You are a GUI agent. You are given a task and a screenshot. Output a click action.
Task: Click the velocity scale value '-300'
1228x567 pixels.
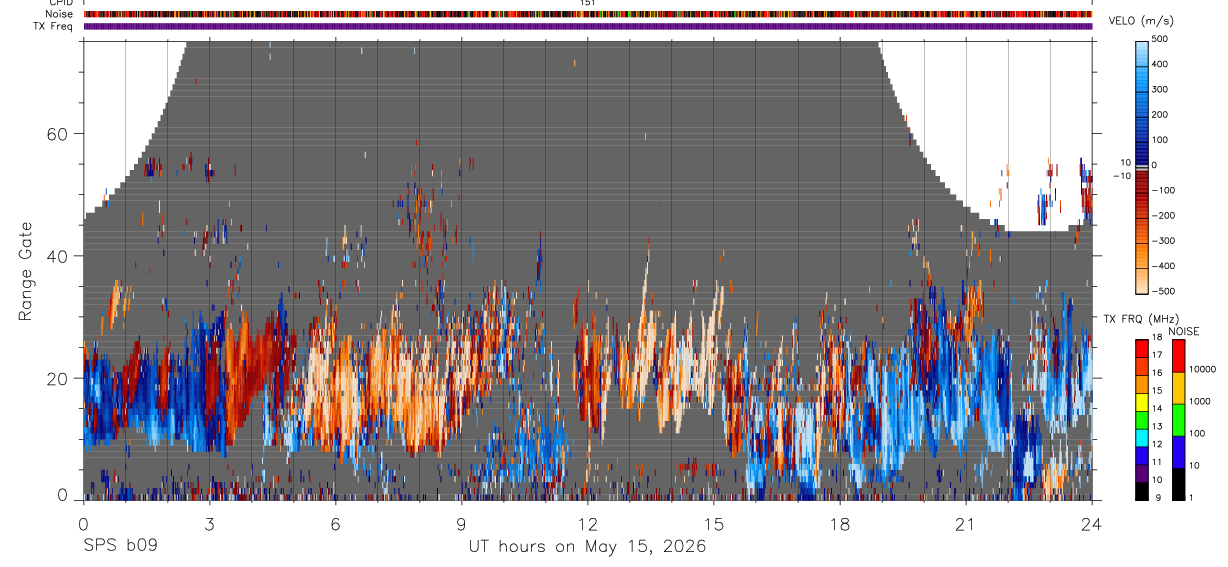pyautogui.click(x=1163, y=241)
